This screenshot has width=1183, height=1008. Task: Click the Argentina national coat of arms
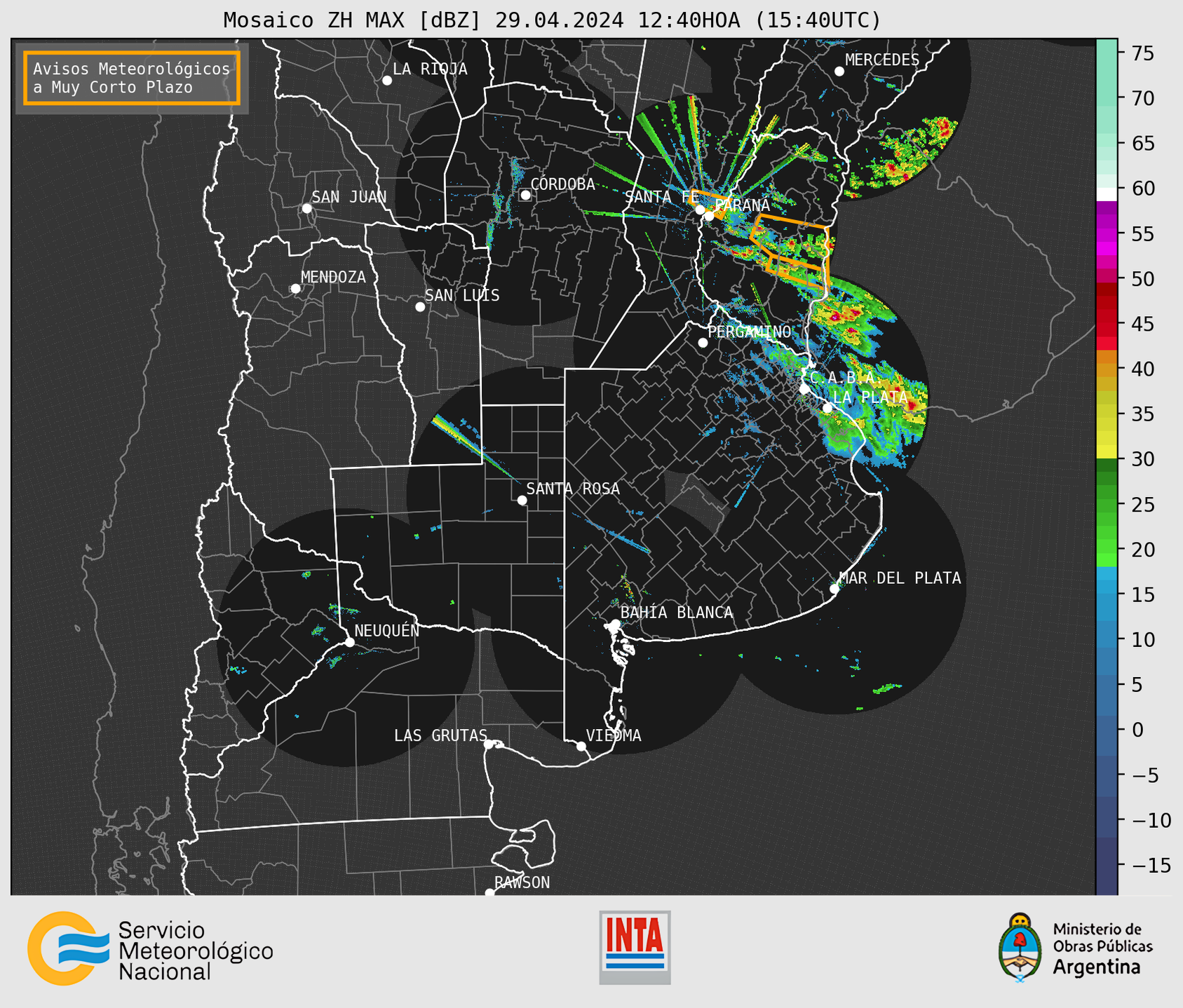coord(1020,948)
